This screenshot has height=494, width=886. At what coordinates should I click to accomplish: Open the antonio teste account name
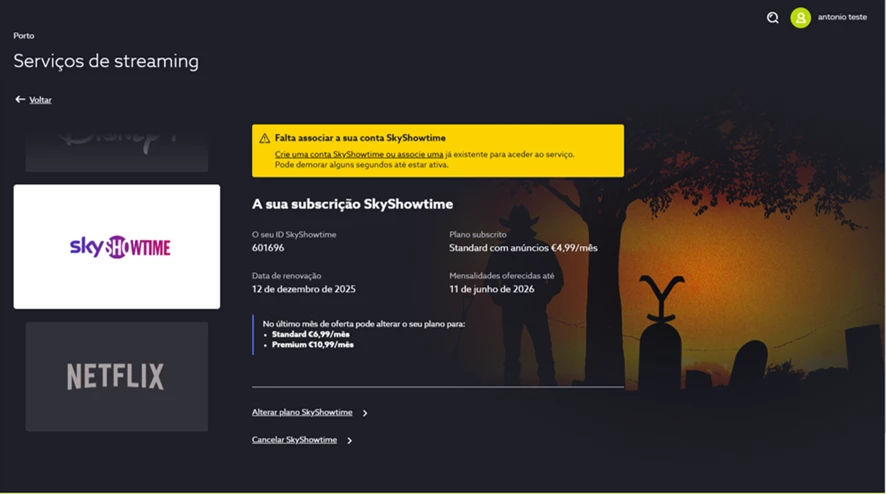(842, 17)
